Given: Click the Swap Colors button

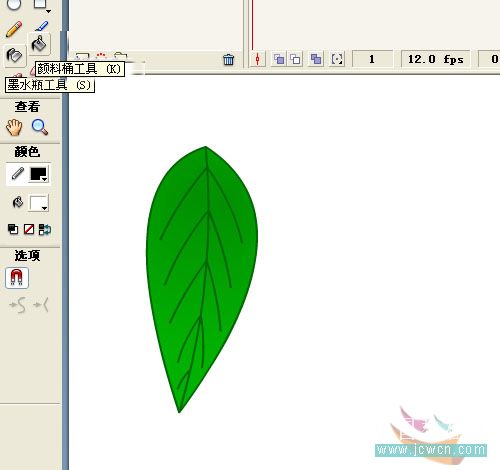Looking at the screenshot, I should pyautogui.click(x=45, y=229).
